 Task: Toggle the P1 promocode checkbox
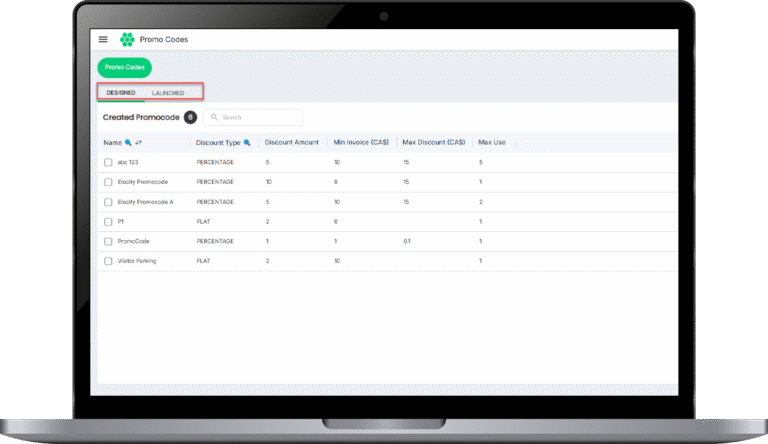[x=108, y=221]
